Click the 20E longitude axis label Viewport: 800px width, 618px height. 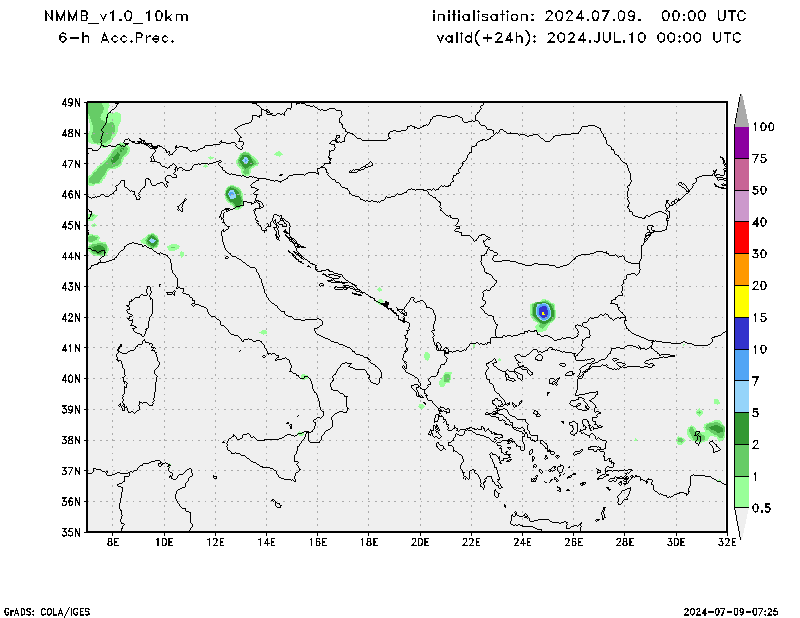(419, 543)
